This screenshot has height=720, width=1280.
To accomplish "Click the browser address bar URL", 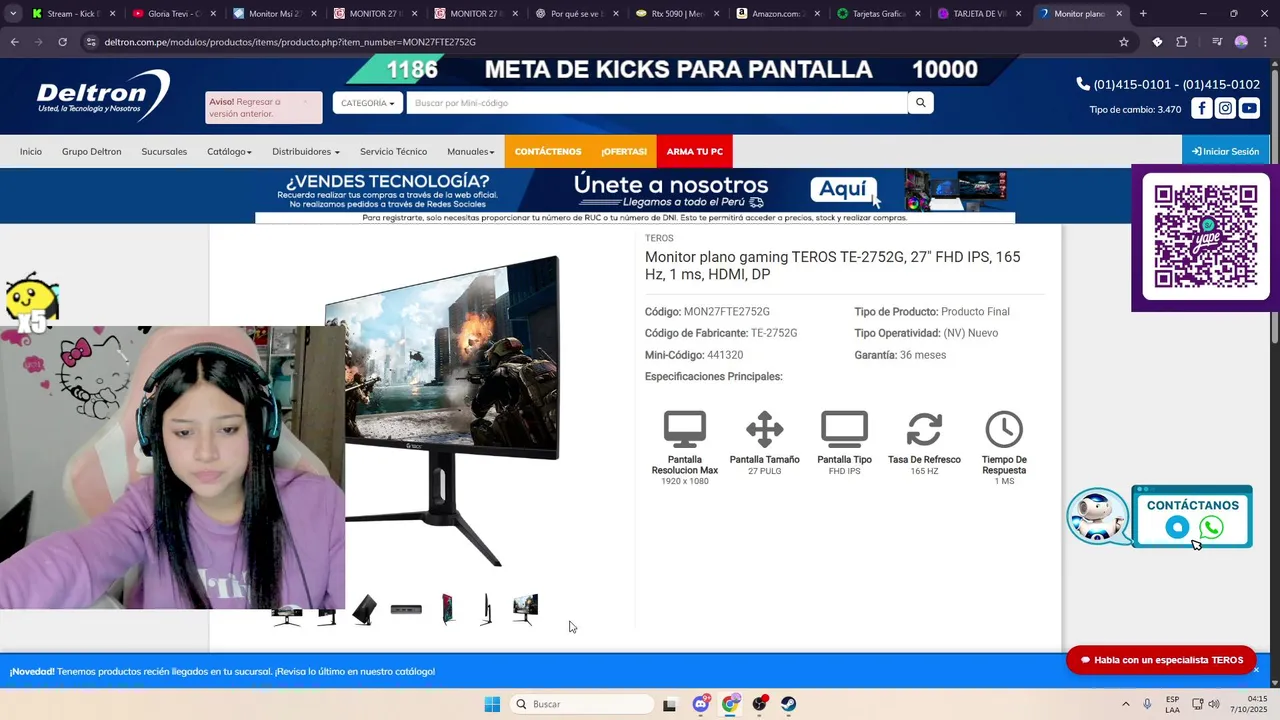I will (290, 42).
